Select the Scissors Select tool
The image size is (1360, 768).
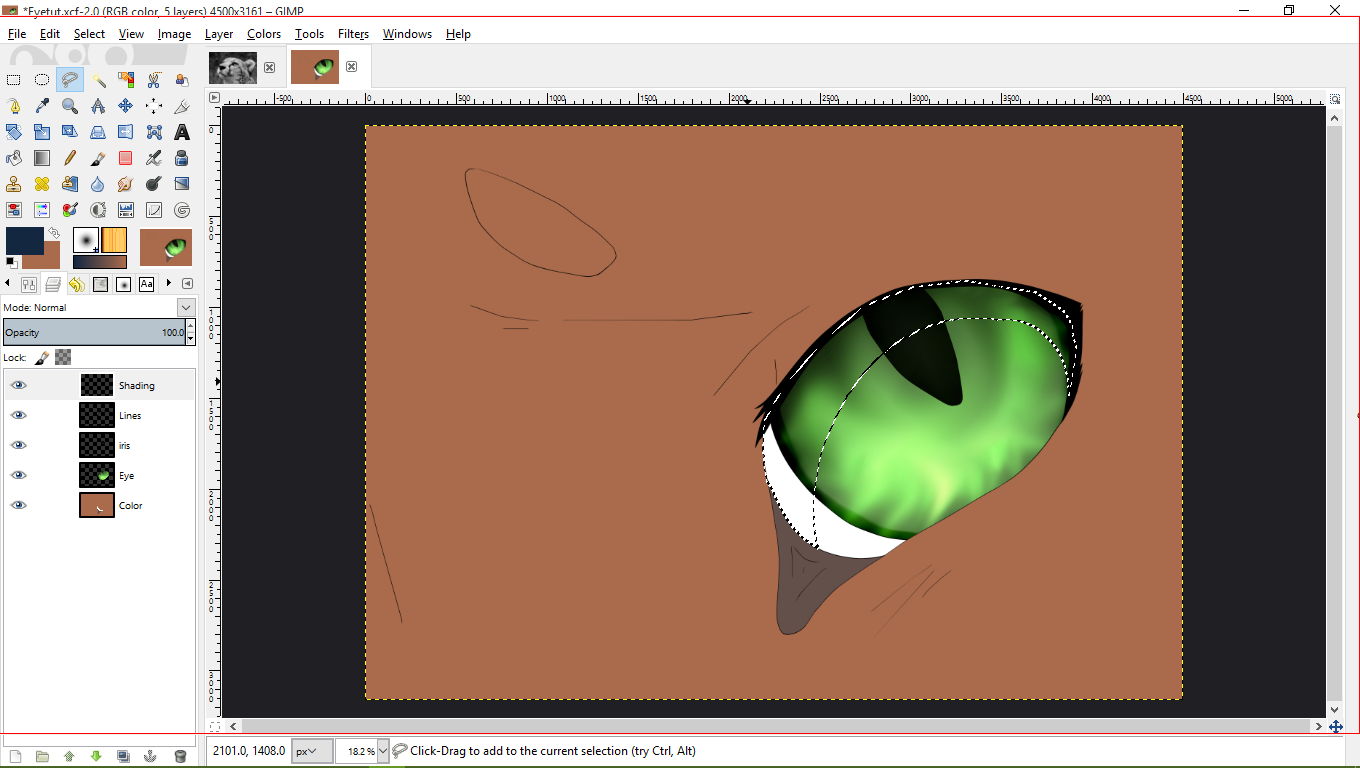click(154, 80)
